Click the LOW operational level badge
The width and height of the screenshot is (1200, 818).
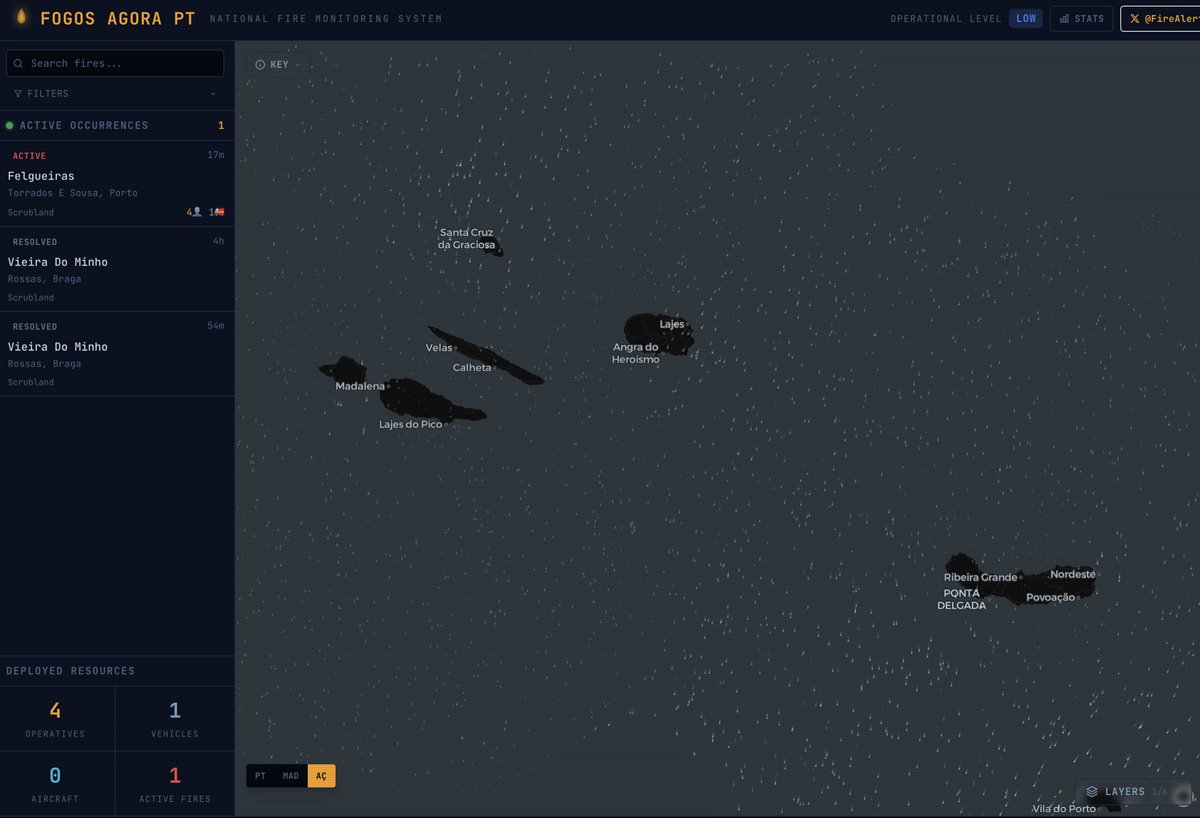click(x=1026, y=18)
